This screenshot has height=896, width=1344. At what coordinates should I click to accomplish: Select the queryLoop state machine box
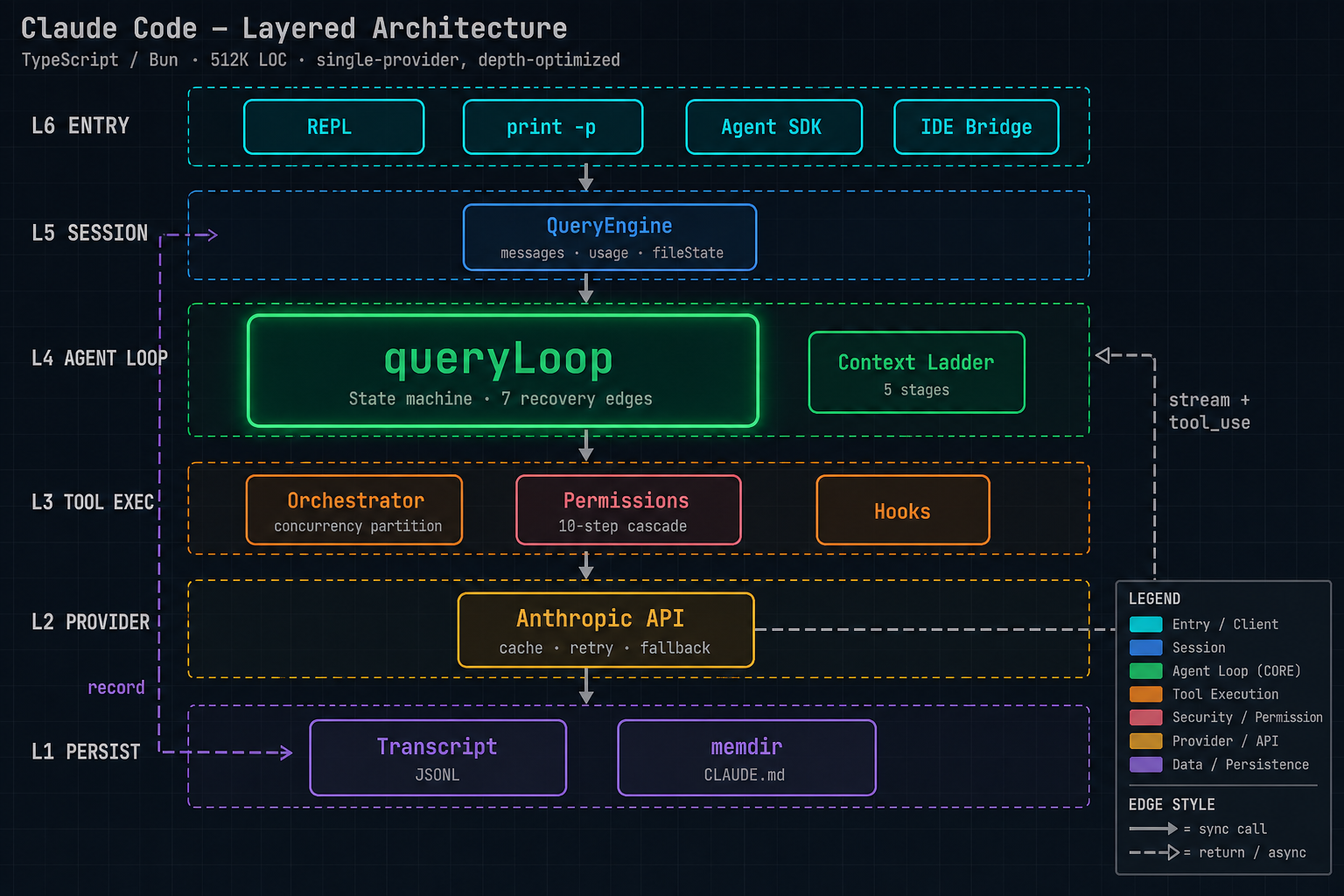pos(503,371)
